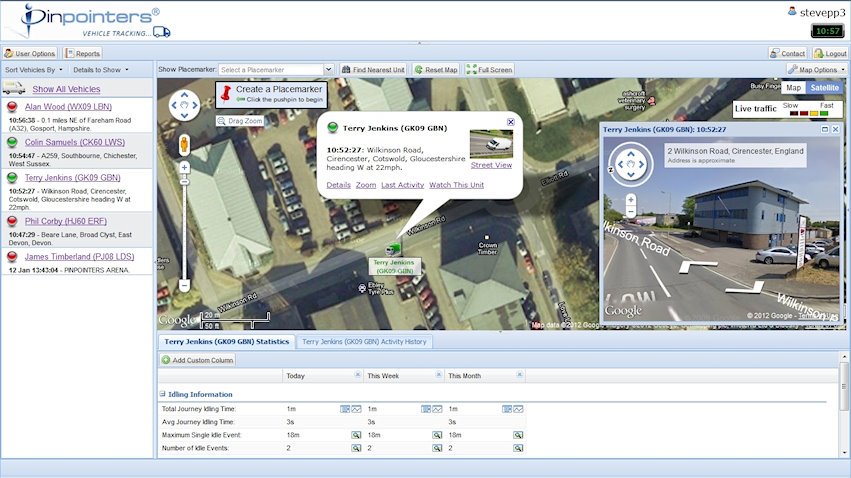This screenshot has width=851, height=478.
Task: Collapse the Idling Information section
Action: (x=162, y=394)
